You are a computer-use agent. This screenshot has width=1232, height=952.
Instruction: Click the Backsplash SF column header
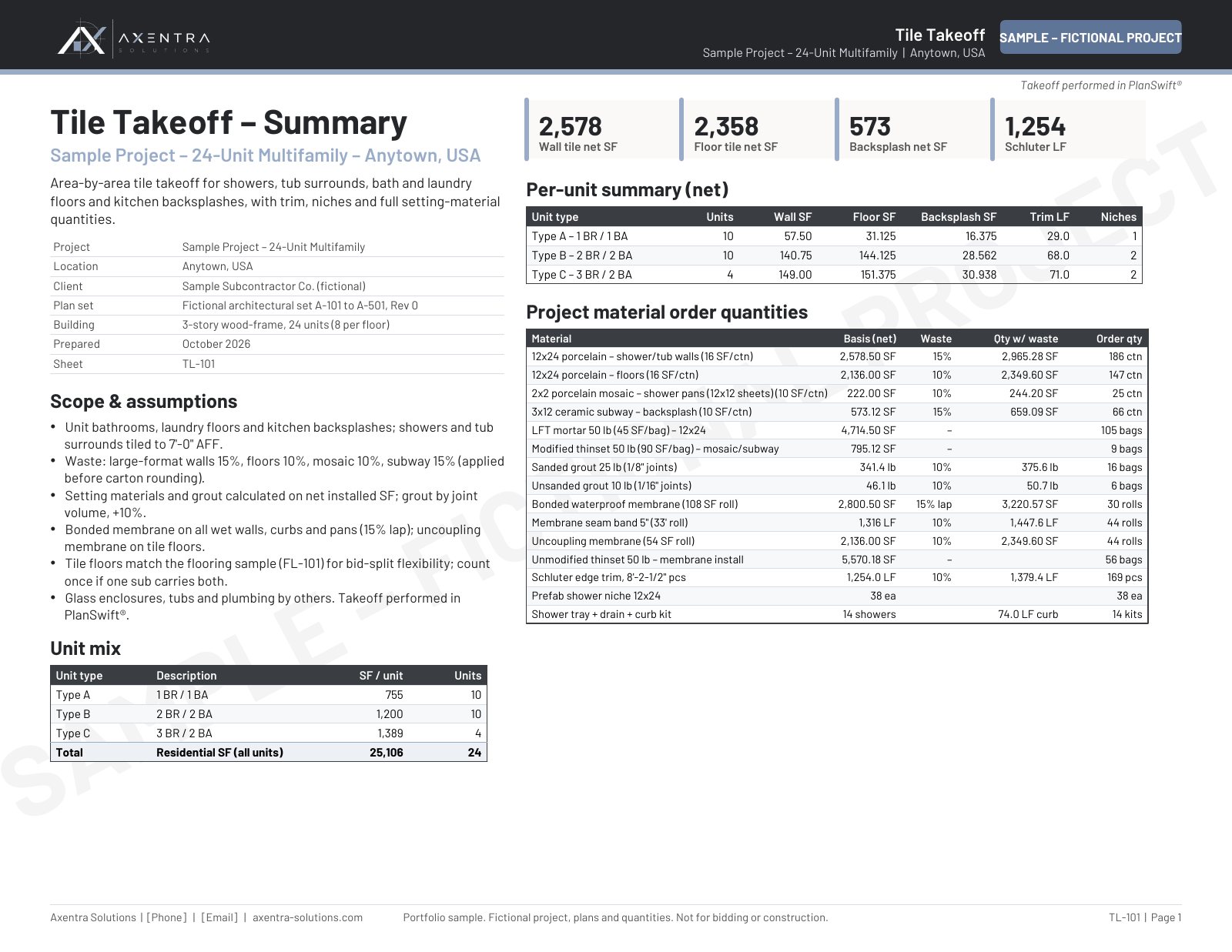point(959,217)
